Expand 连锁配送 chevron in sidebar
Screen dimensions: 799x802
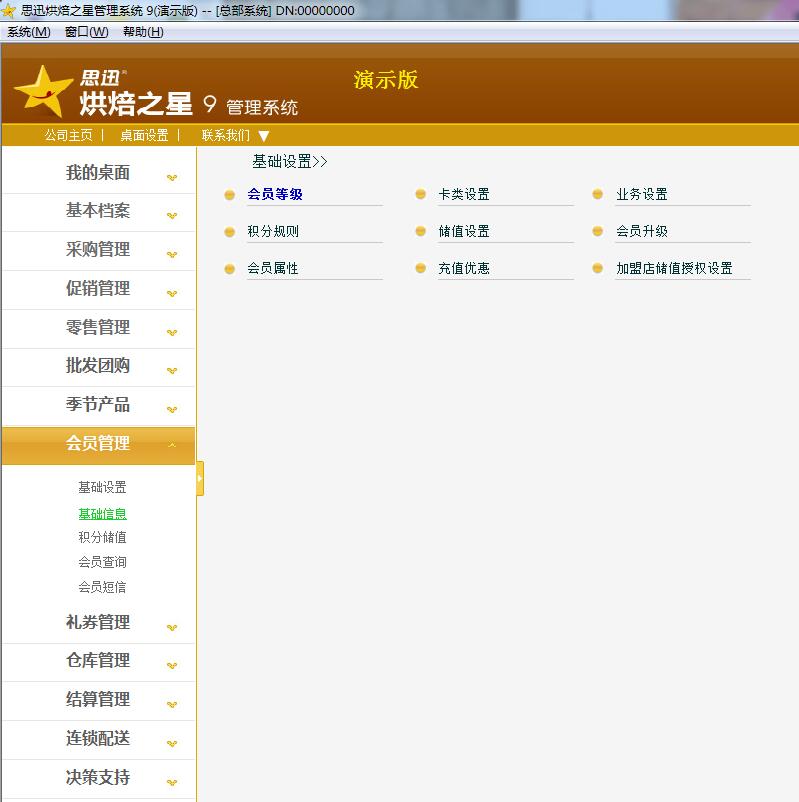[x=172, y=743]
